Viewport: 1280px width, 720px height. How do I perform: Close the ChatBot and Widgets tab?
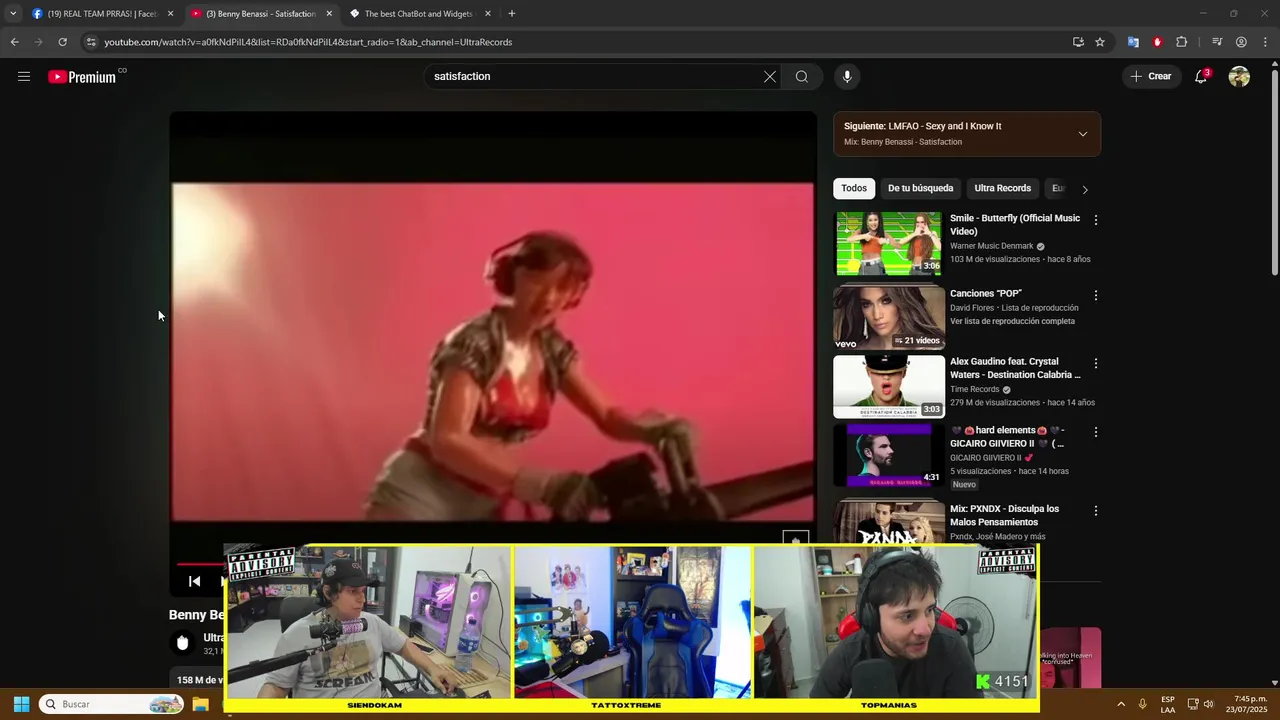coord(488,14)
